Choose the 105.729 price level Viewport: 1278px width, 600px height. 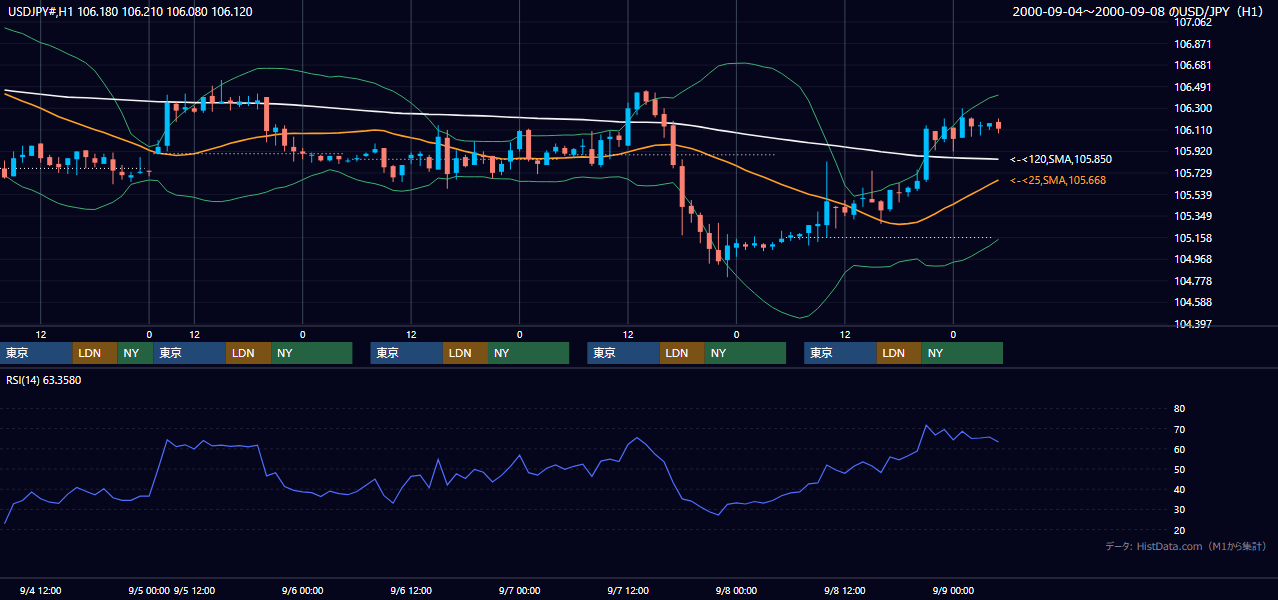click(x=1192, y=173)
